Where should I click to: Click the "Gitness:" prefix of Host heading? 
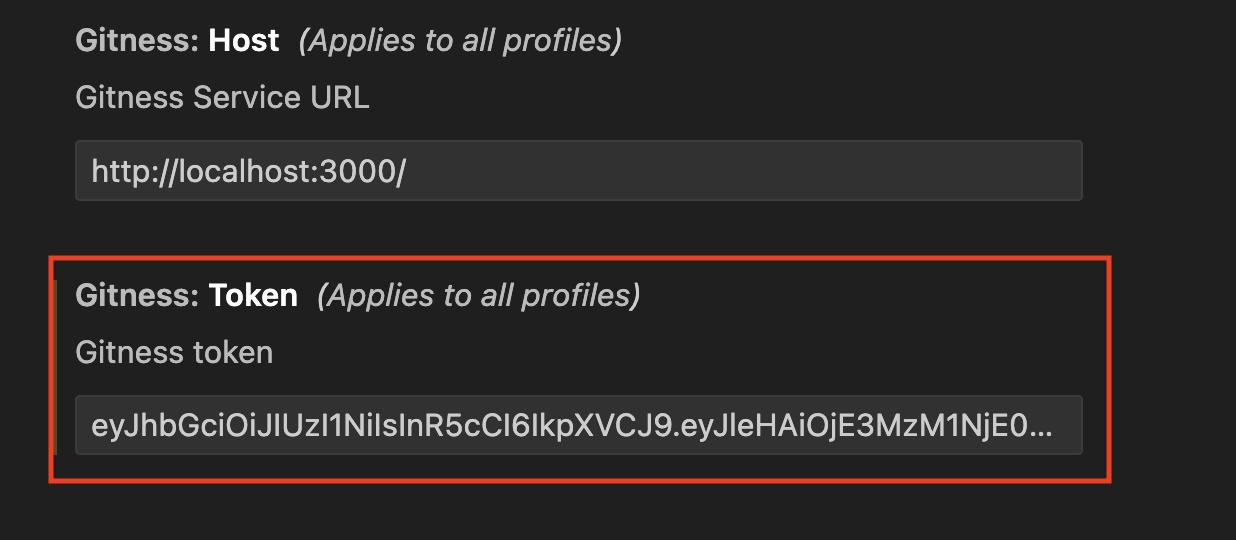138,41
